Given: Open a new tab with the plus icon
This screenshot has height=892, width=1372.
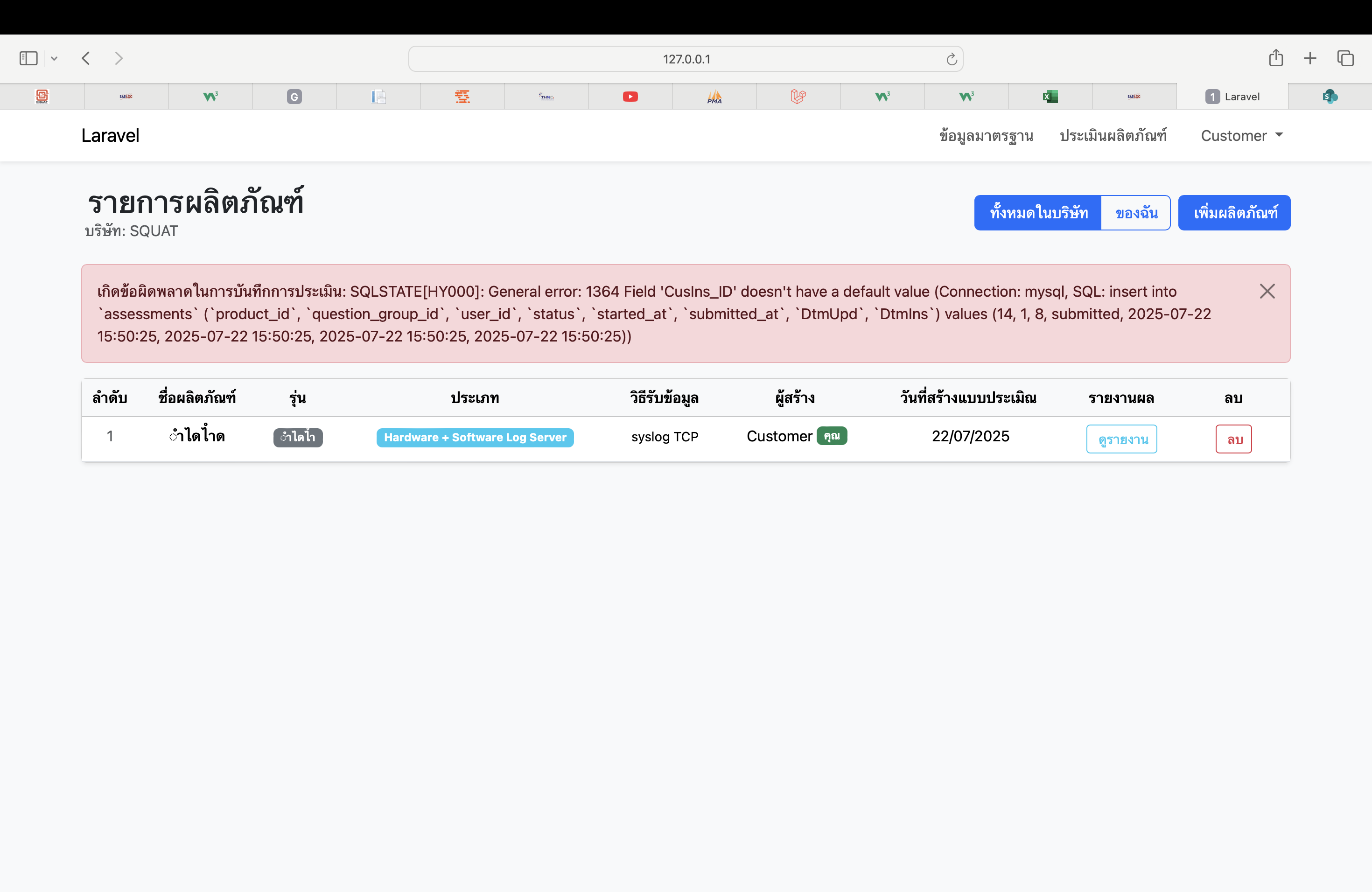Looking at the screenshot, I should [x=1310, y=58].
